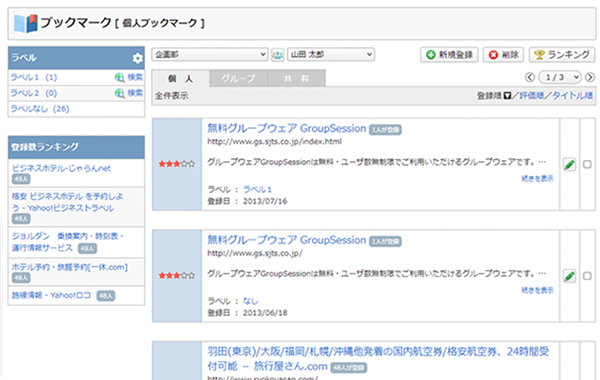Click 全件表示 text
This screenshot has width=600, height=380.
[171, 96]
